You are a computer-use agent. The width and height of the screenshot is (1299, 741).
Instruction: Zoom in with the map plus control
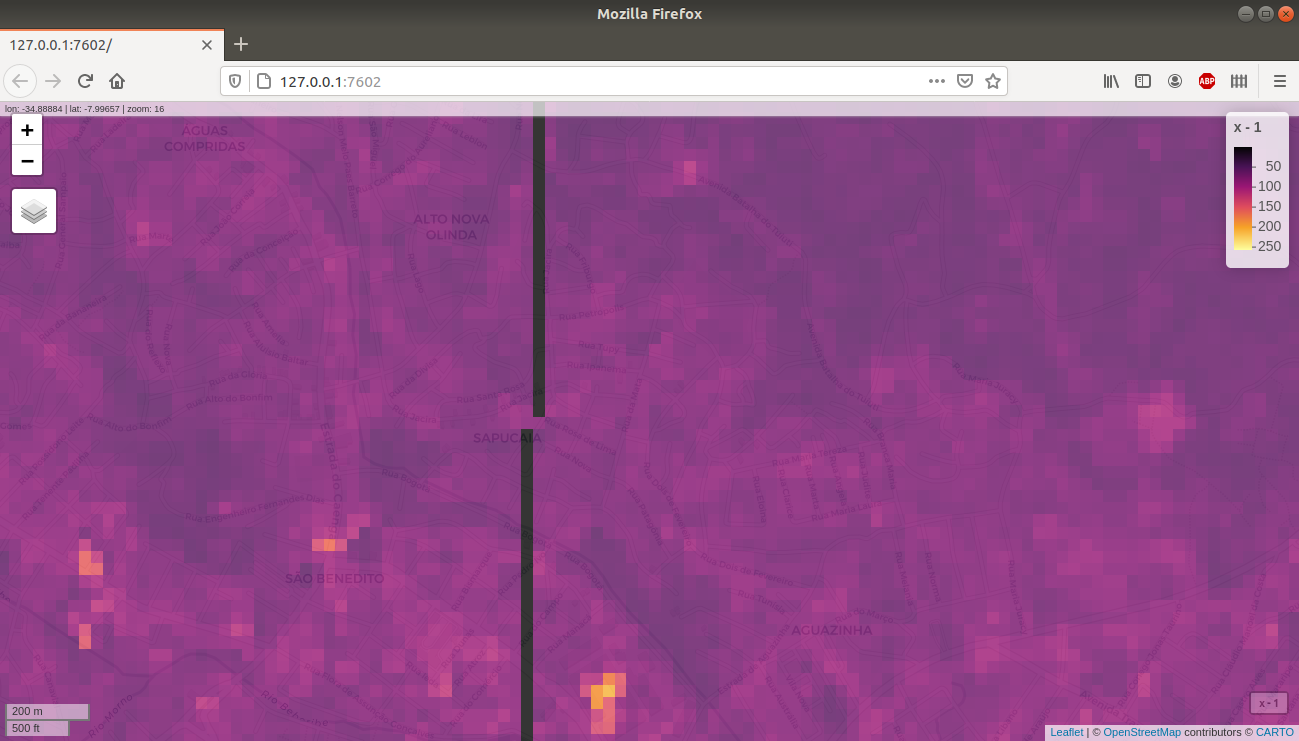click(27, 130)
